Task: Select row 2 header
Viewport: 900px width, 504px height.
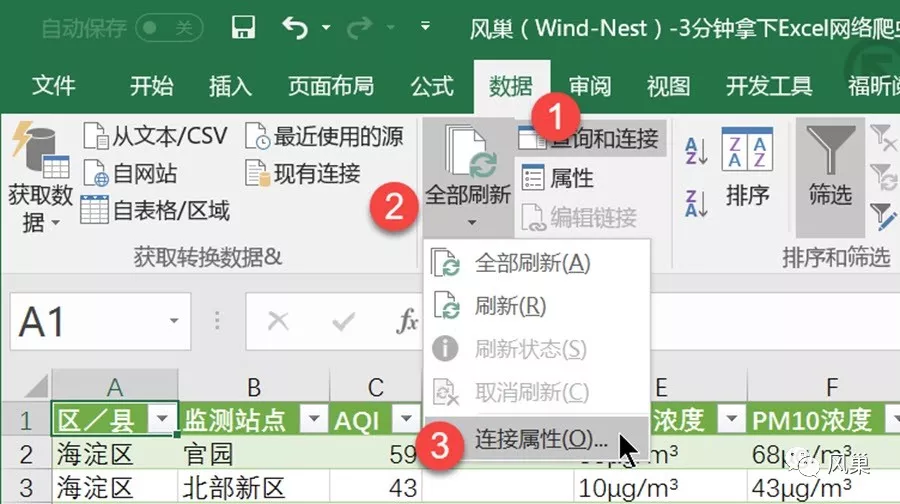Action: [26, 453]
